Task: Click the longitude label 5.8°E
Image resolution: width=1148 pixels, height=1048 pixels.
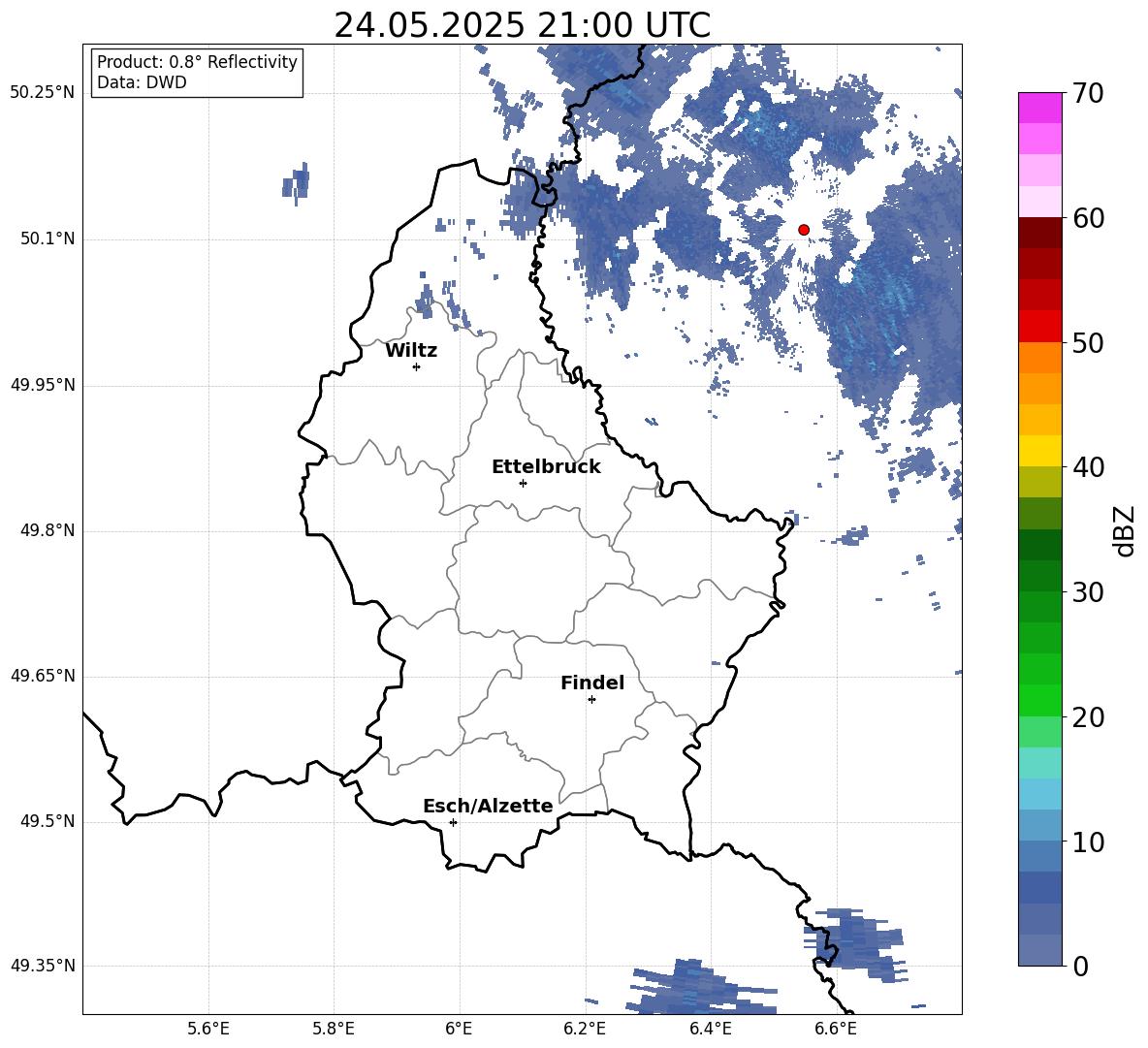Action: coord(334,1029)
